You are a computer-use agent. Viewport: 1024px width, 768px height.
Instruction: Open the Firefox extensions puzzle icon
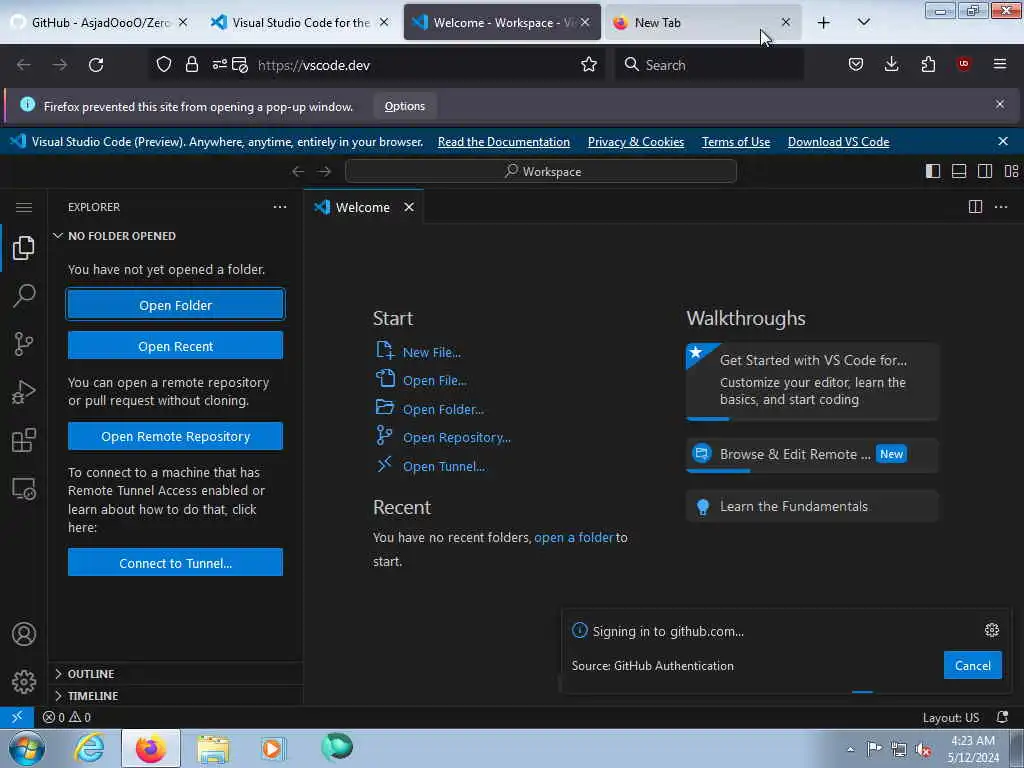click(x=928, y=65)
